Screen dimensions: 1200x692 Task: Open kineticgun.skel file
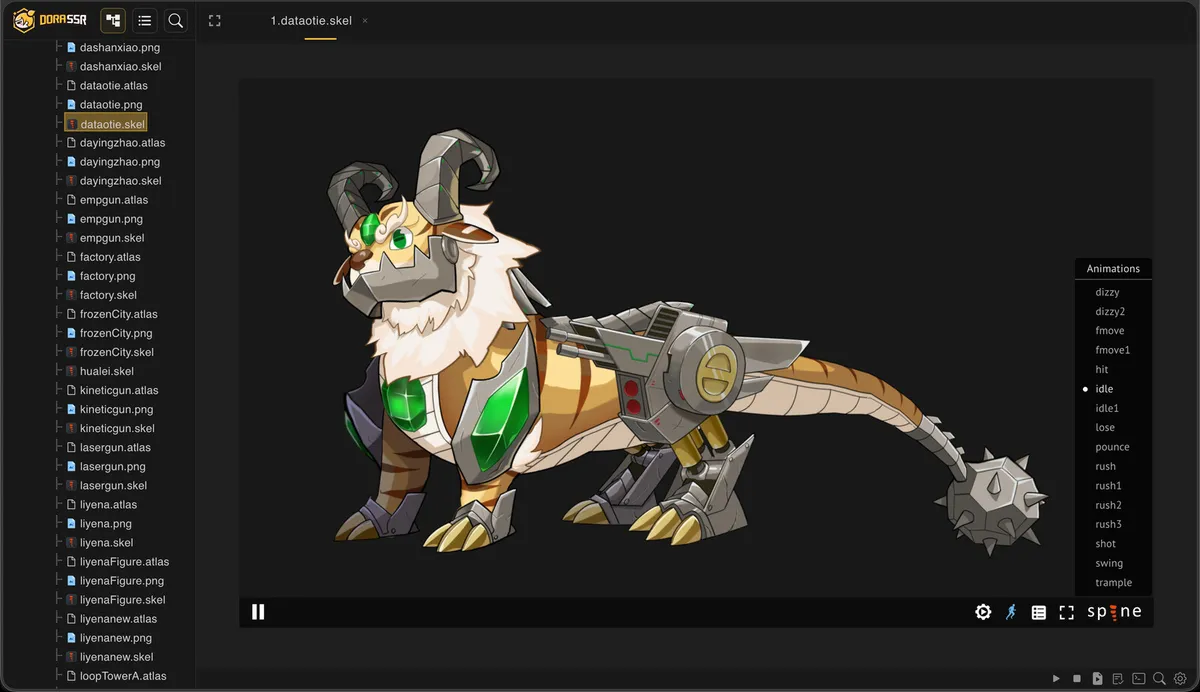[117, 428]
